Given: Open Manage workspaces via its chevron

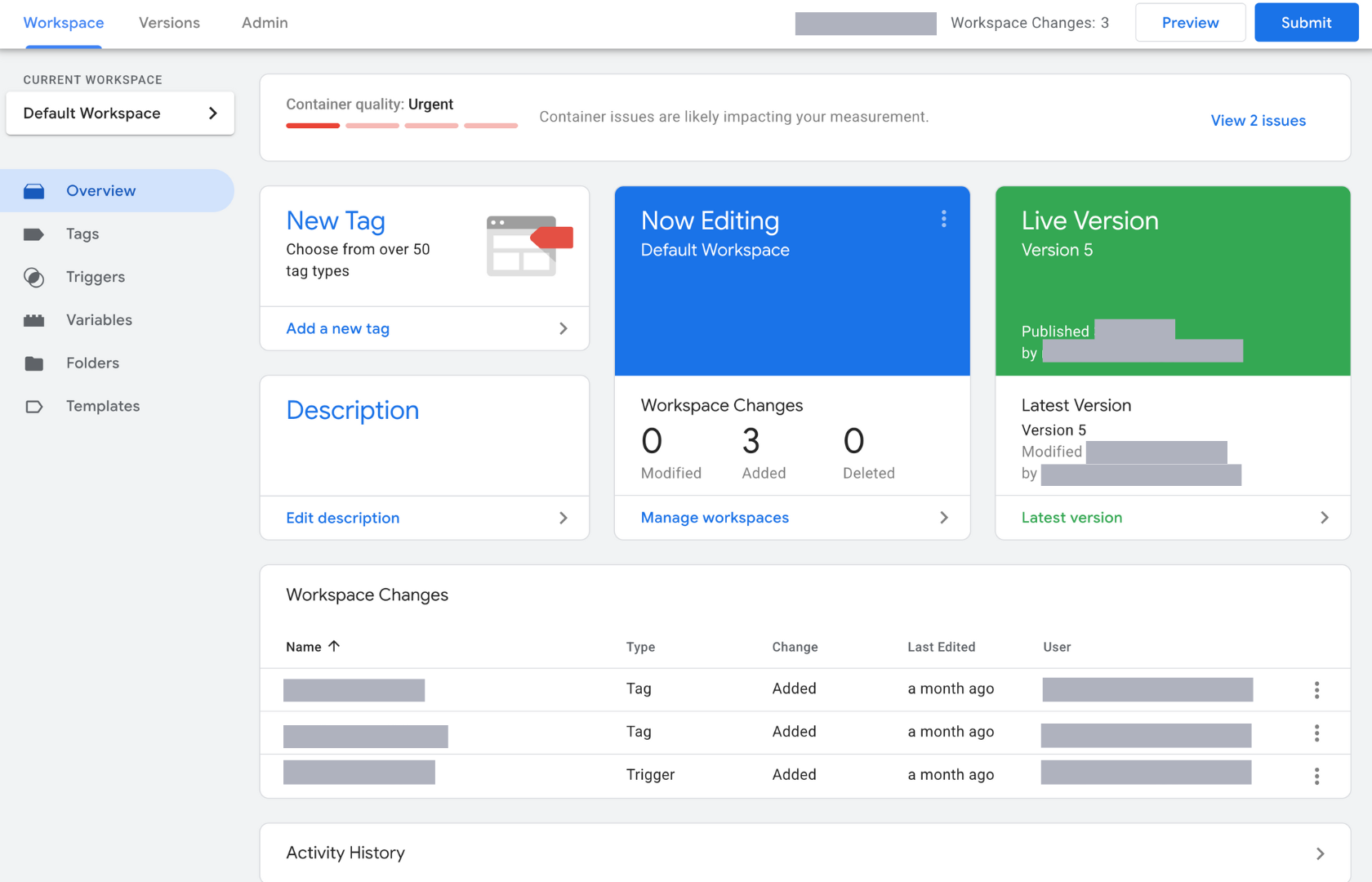Looking at the screenshot, I should coord(943,517).
